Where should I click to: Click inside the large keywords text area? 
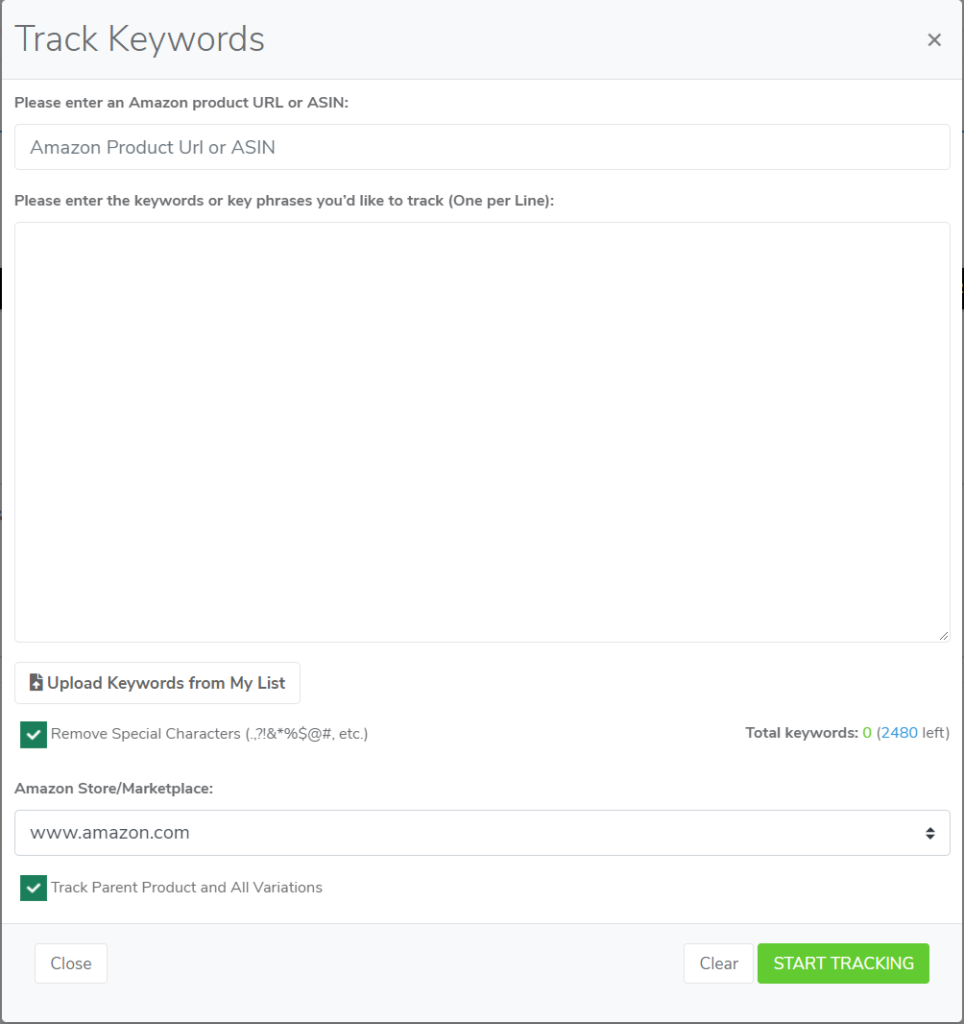point(482,431)
